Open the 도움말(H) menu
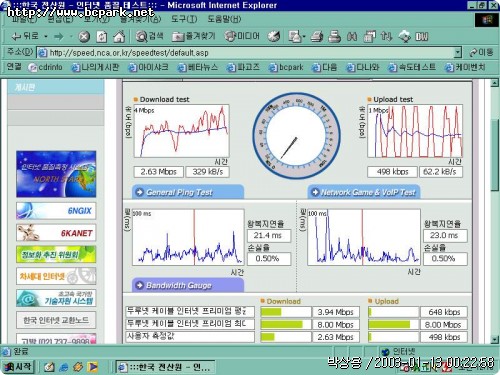The height and width of the screenshot is (375, 500). click(x=224, y=19)
